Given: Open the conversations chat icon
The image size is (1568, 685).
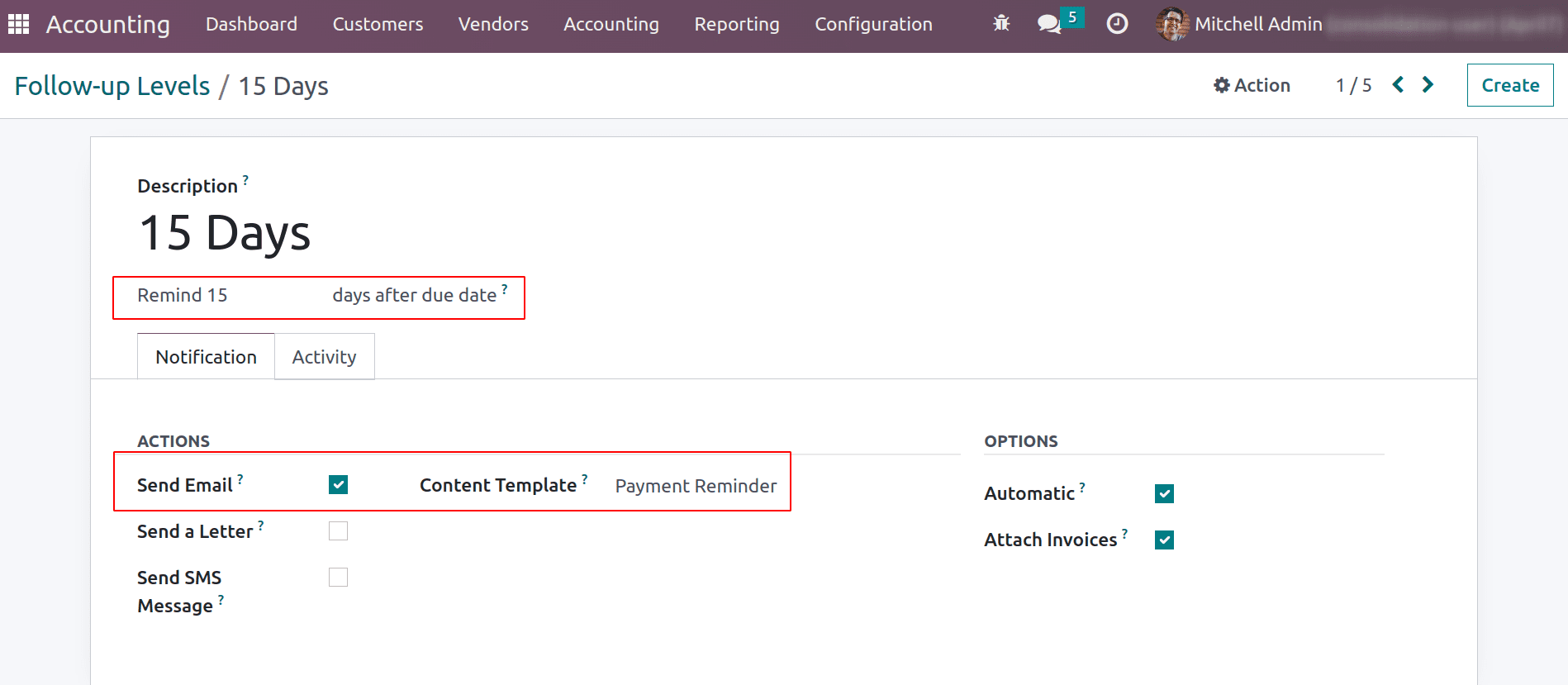Looking at the screenshot, I should (x=1049, y=24).
